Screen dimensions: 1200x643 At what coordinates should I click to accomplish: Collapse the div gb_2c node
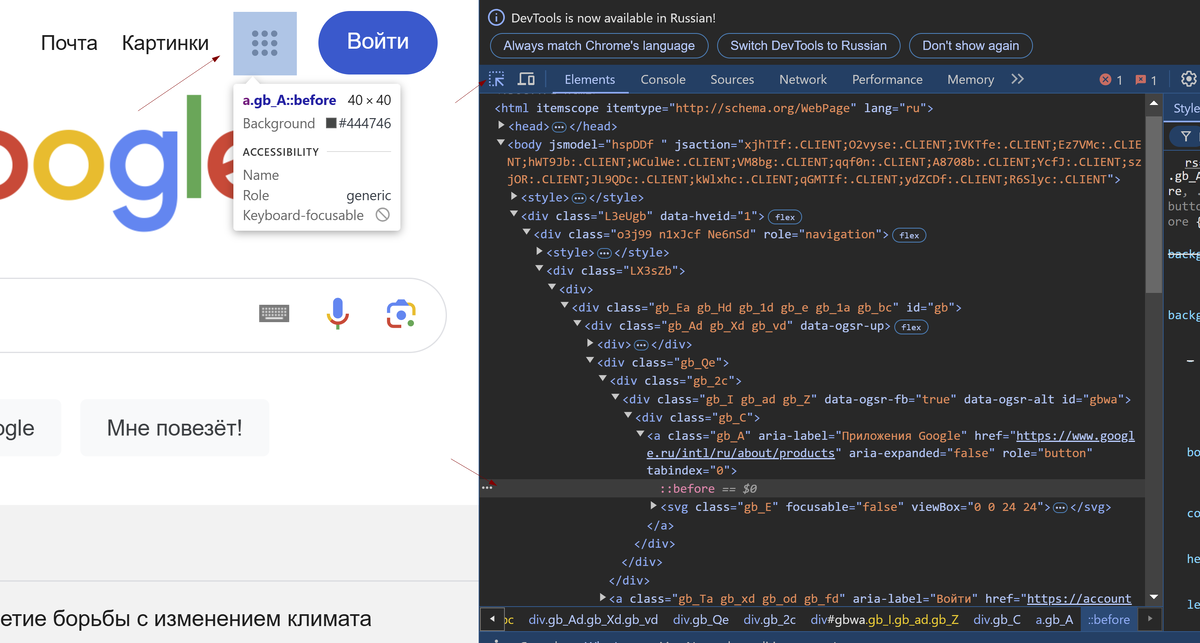(x=603, y=380)
